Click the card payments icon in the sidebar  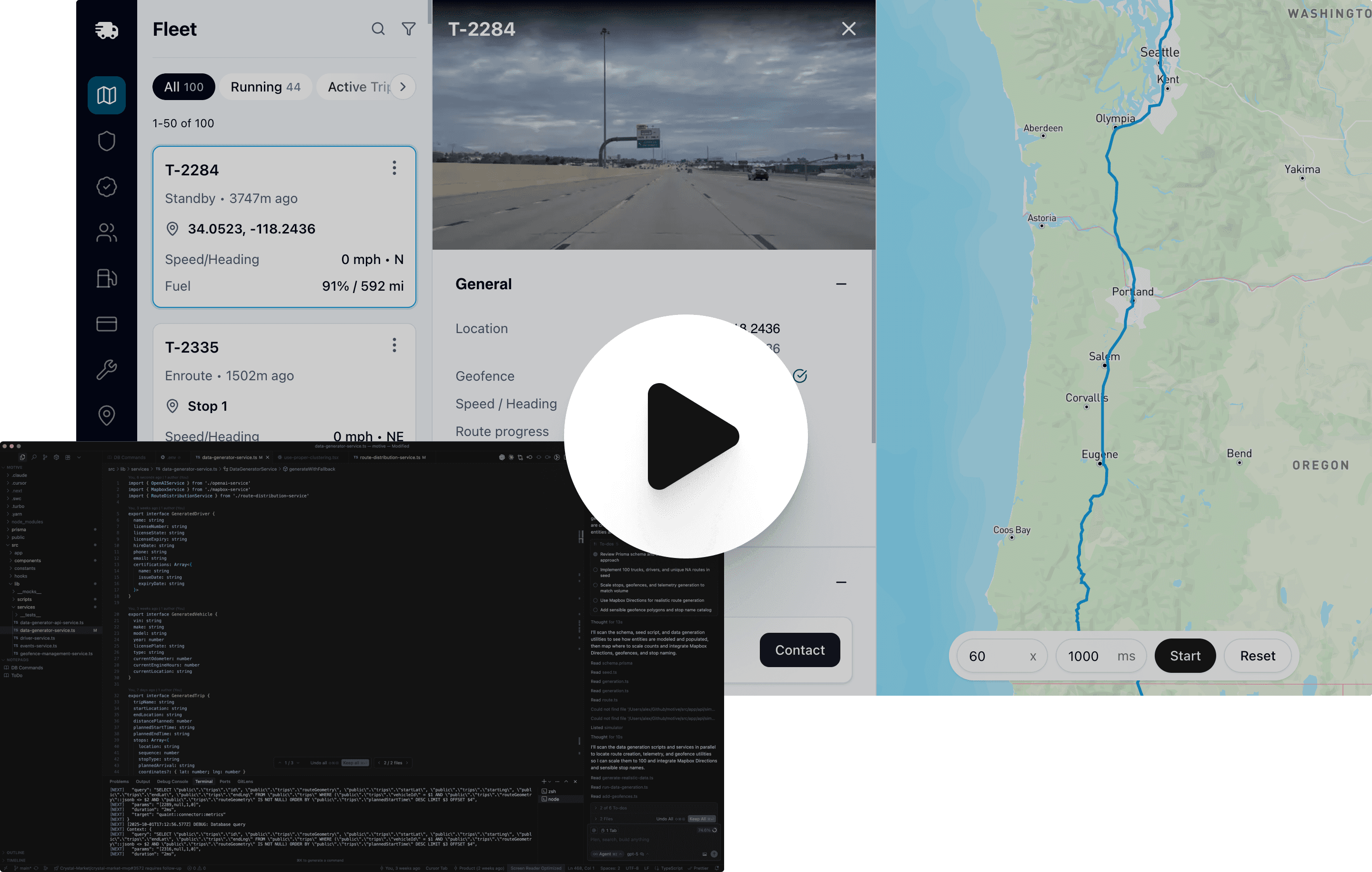click(x=107, y=324)
